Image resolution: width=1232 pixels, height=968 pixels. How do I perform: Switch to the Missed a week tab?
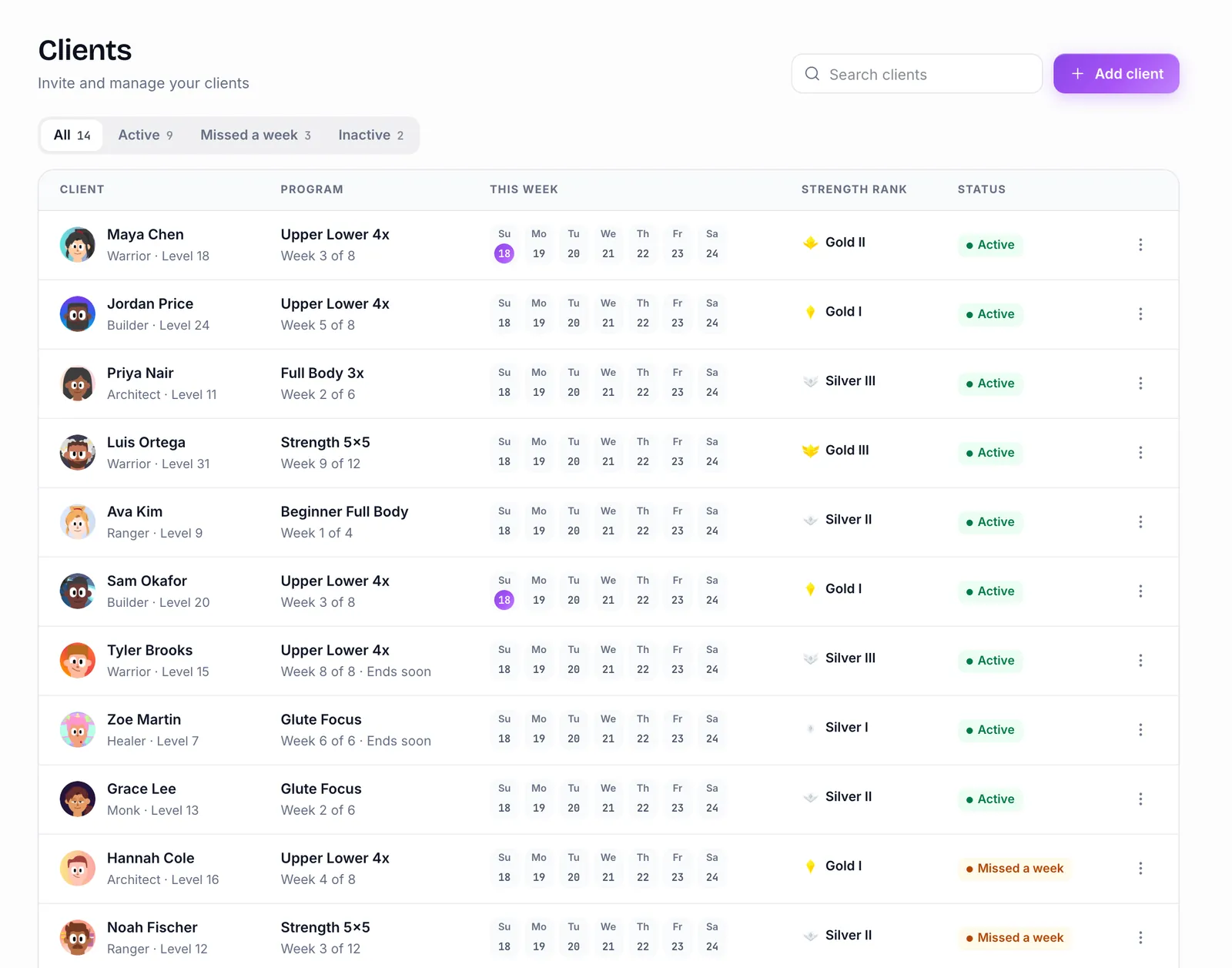pos(256,136)
